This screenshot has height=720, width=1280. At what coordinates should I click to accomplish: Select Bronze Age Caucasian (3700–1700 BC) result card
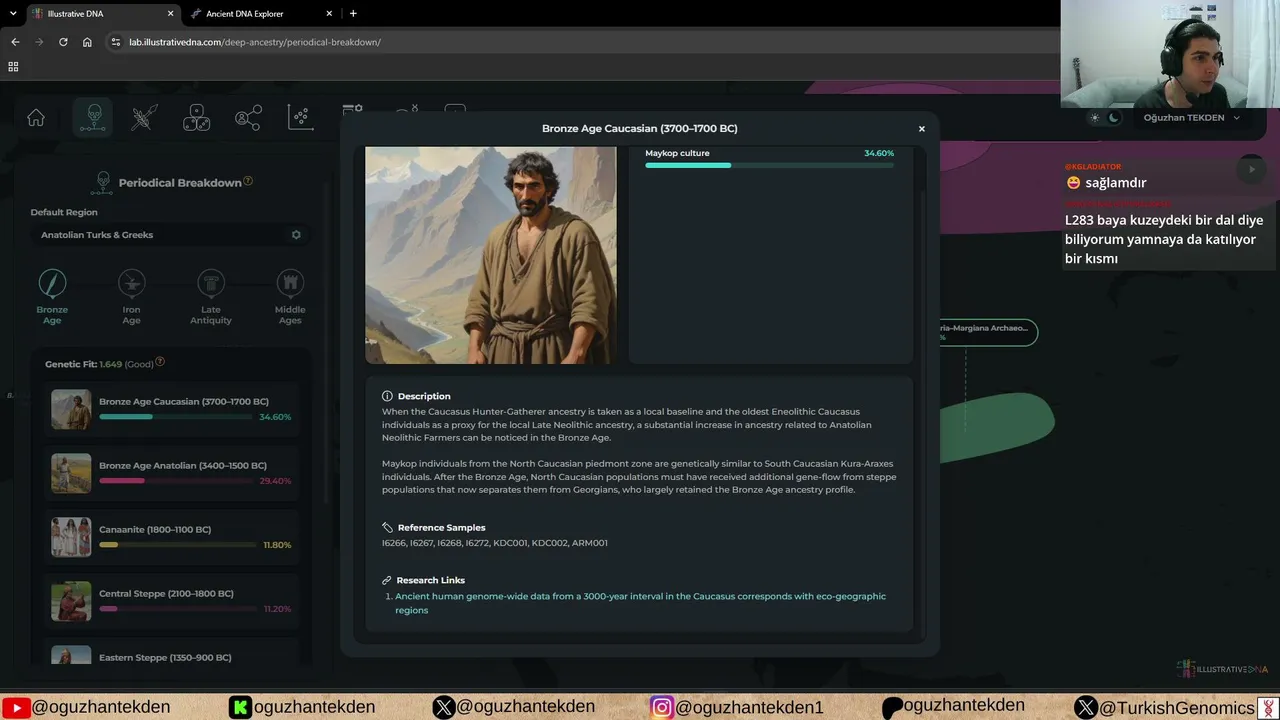point(171,409)
